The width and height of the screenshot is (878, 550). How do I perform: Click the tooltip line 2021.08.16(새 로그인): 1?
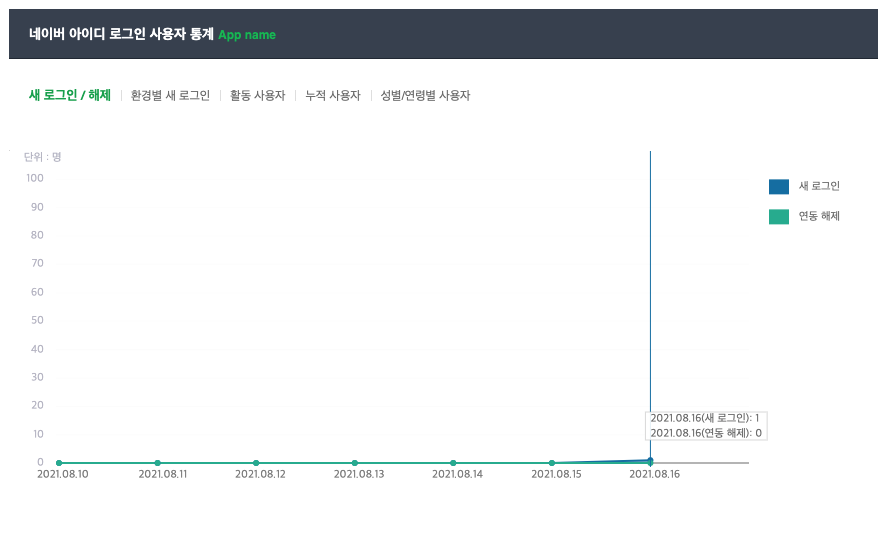(x=704, y=418)
